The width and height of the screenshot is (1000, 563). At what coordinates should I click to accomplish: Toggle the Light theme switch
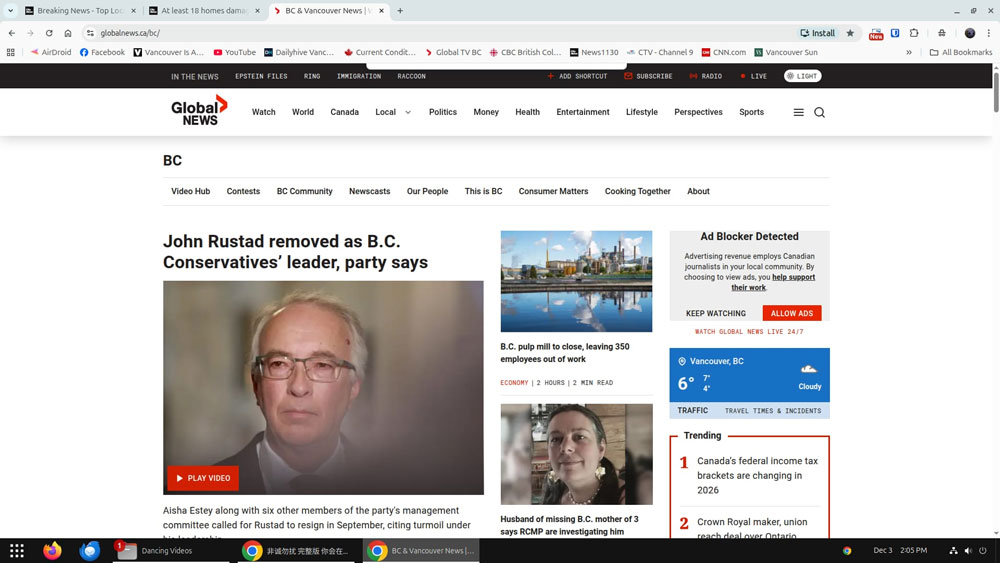pos(802,76)
